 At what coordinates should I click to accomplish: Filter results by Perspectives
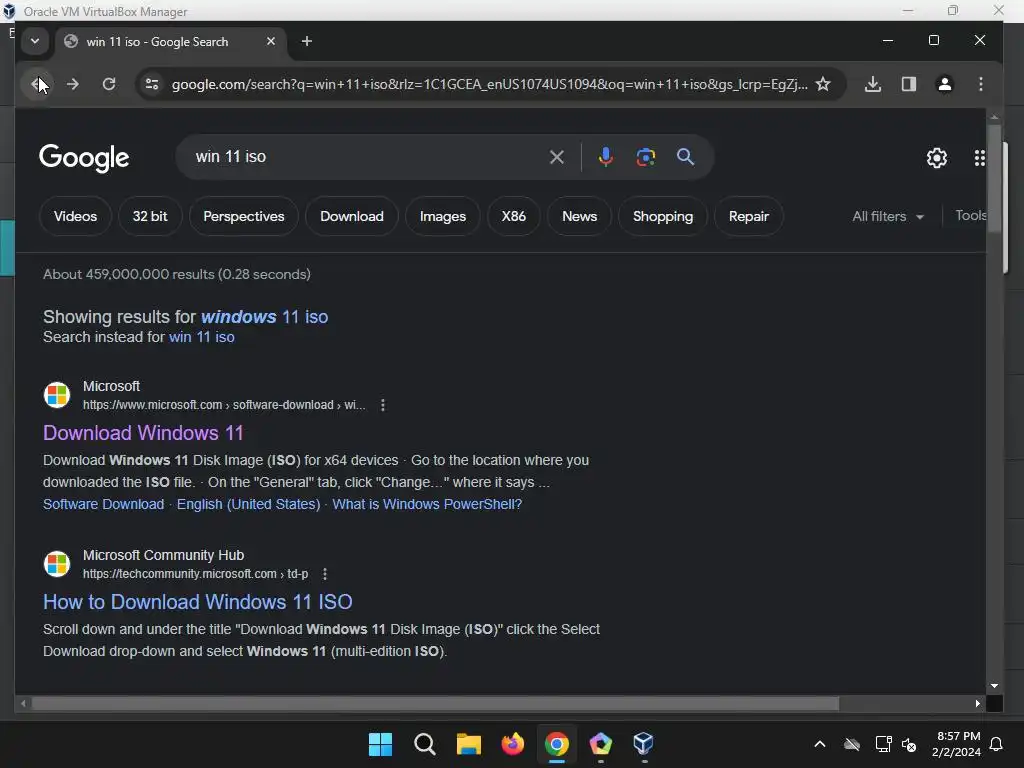244,216
